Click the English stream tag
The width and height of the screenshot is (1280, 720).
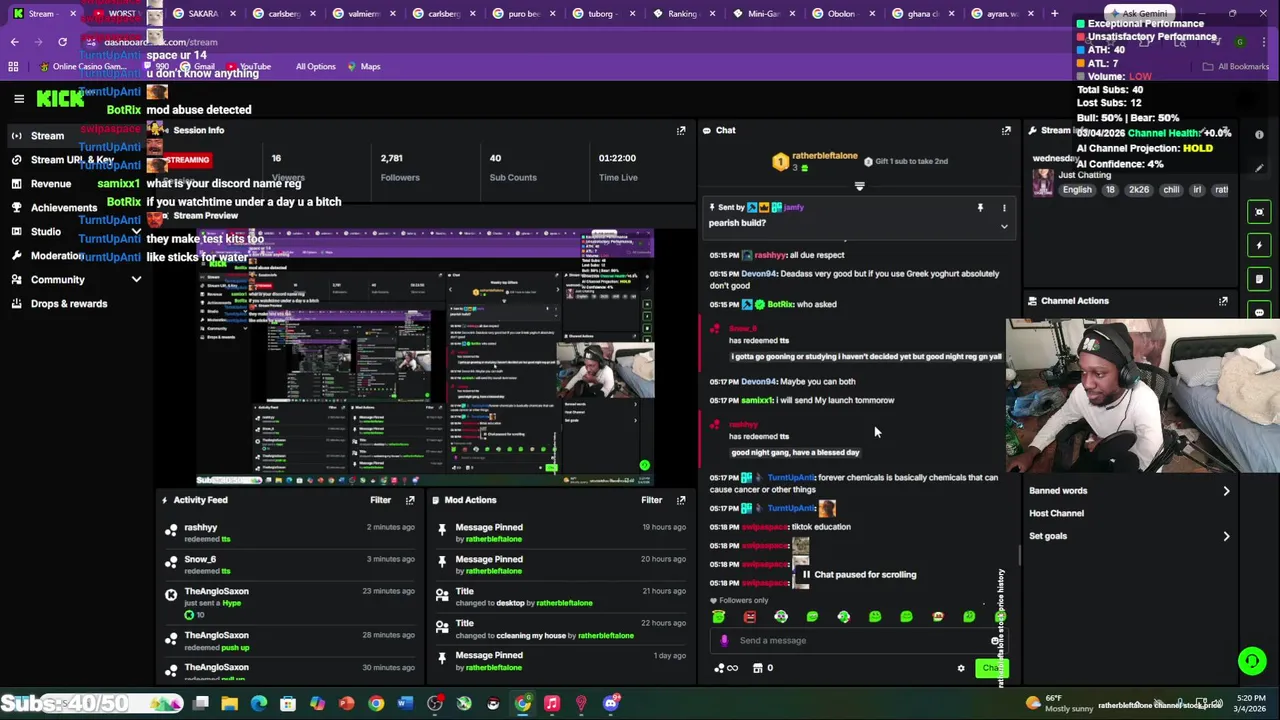[1077, 190]
